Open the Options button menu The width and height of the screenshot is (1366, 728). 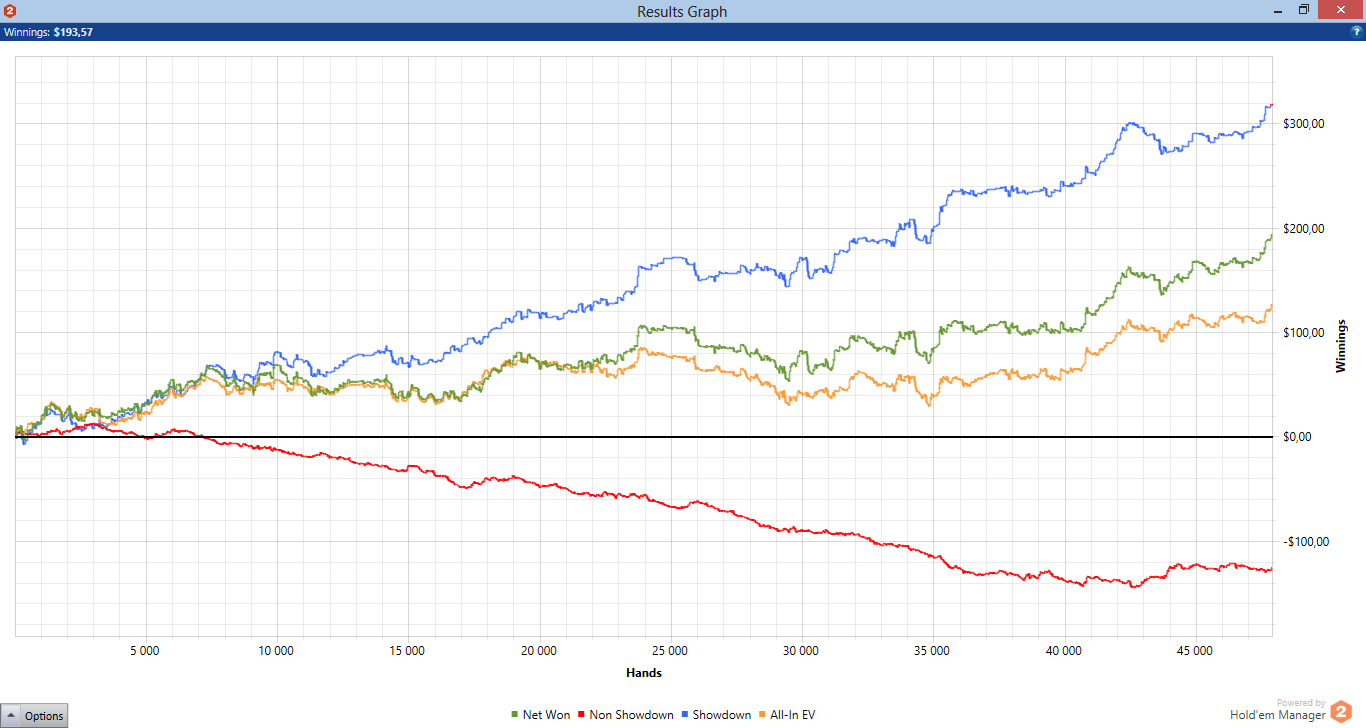[36, 715]
